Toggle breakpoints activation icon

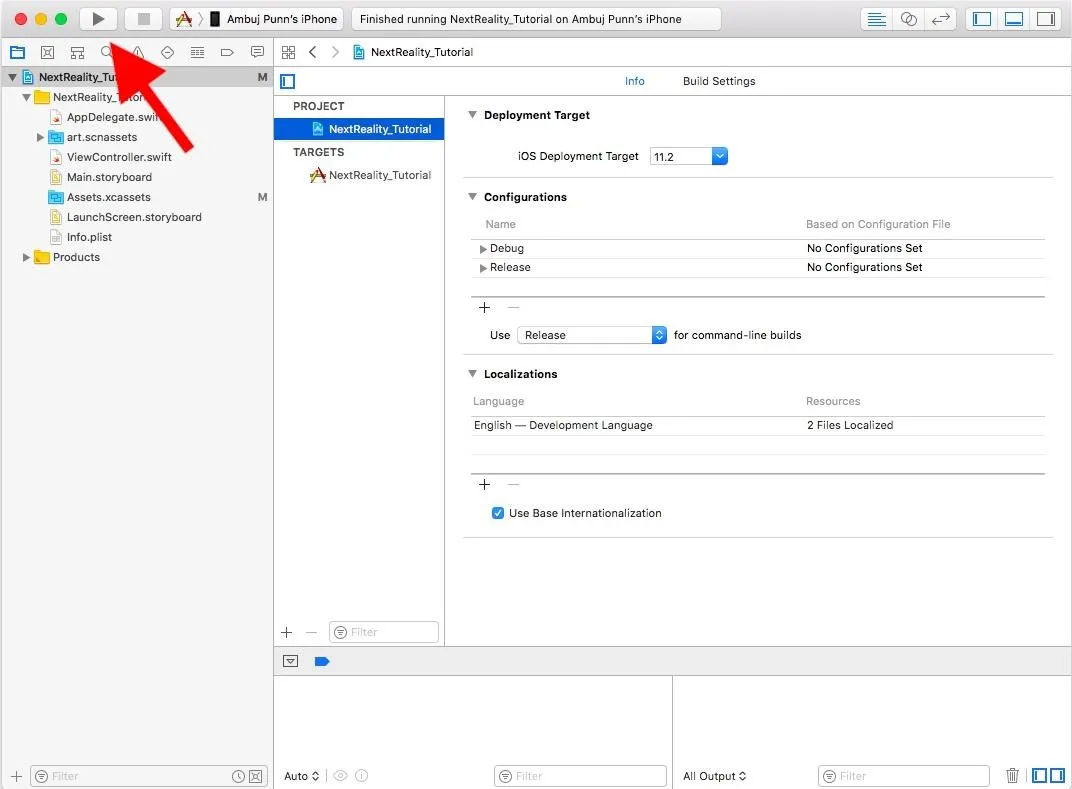point(322,661)
